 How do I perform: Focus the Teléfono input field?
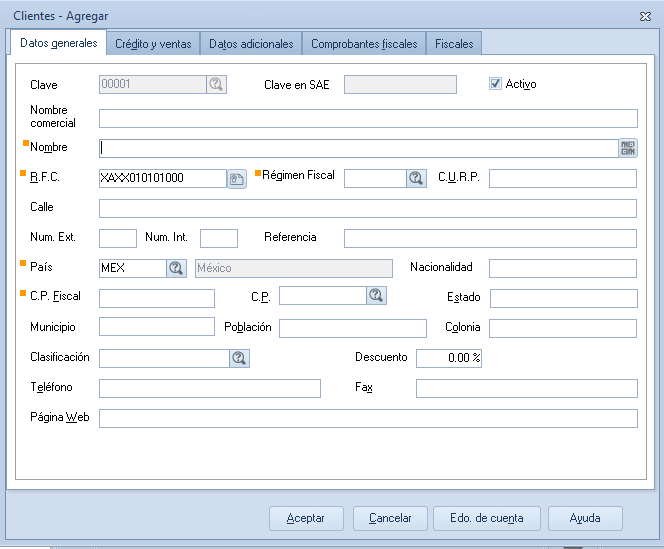pos(210,388)
